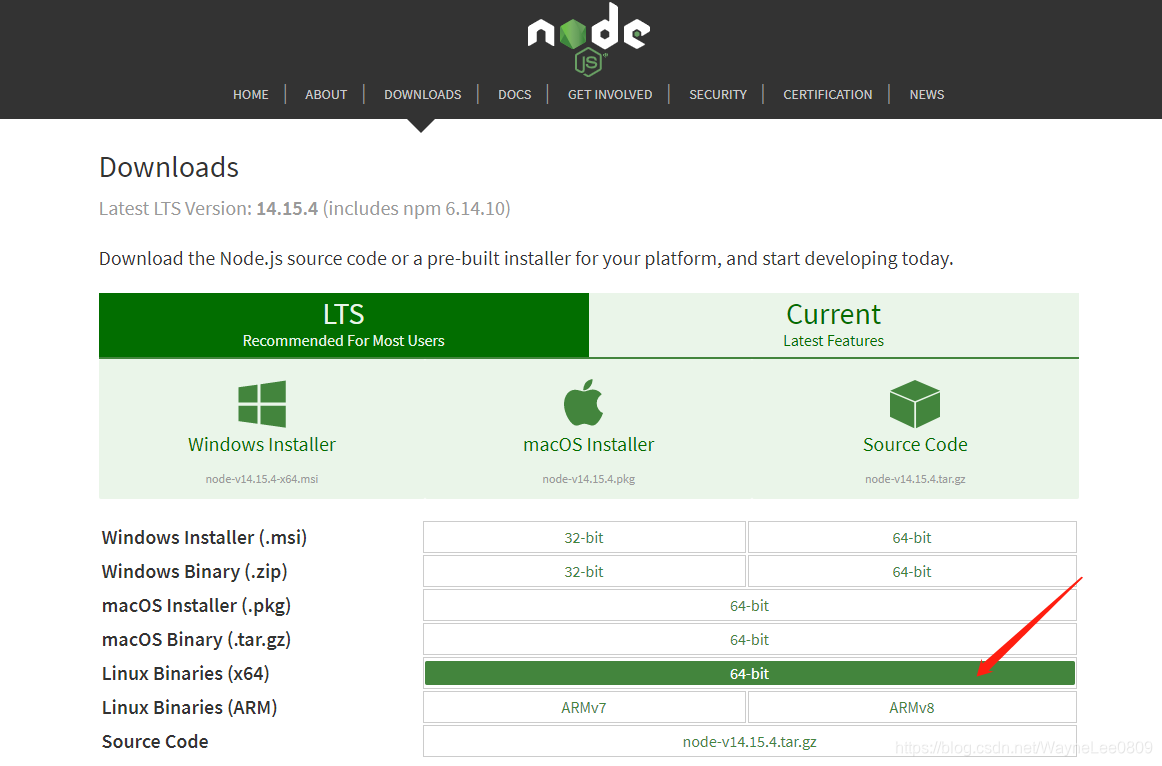Click node-v14.15.4.pkg filename
1162x766 pixels.
588,479
